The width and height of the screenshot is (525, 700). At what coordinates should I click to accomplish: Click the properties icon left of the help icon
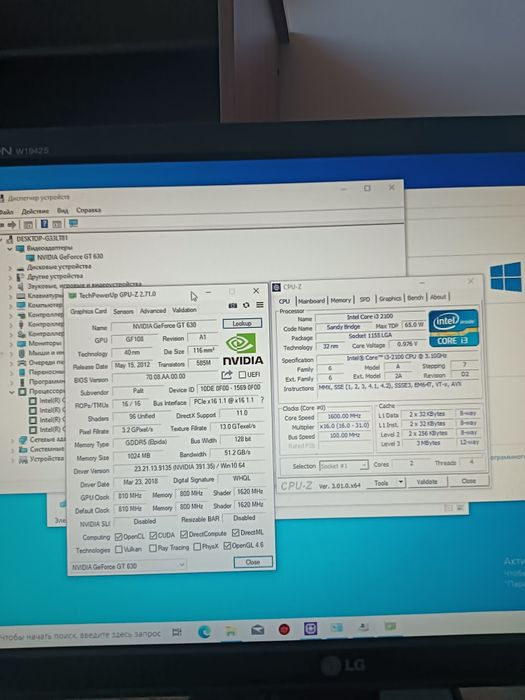[x=28, y=225]
